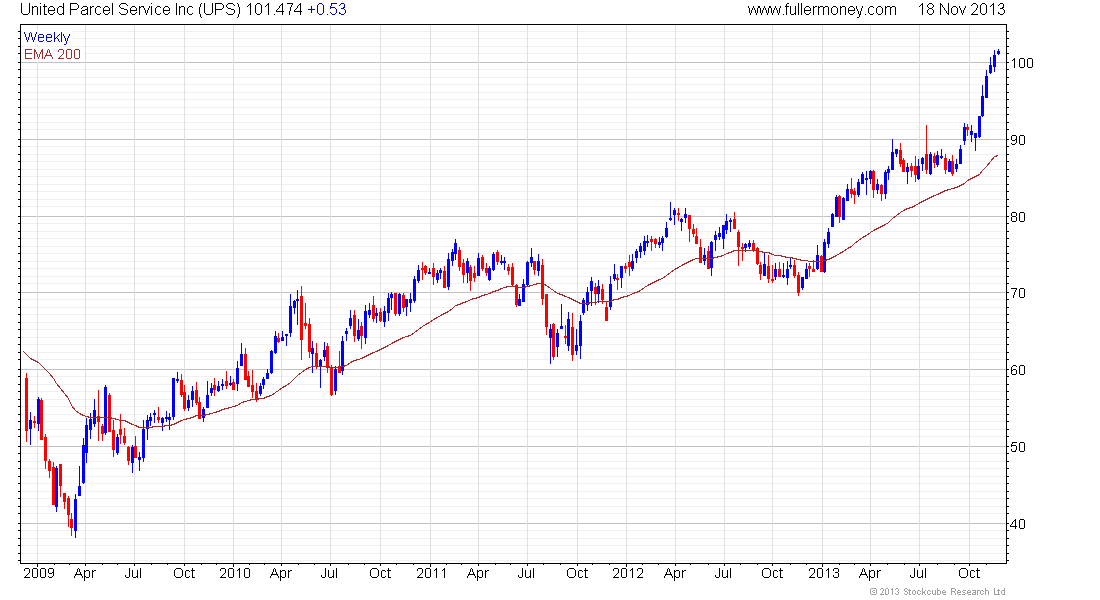Open the www.fullermoney.com link text

pos(821,10)
